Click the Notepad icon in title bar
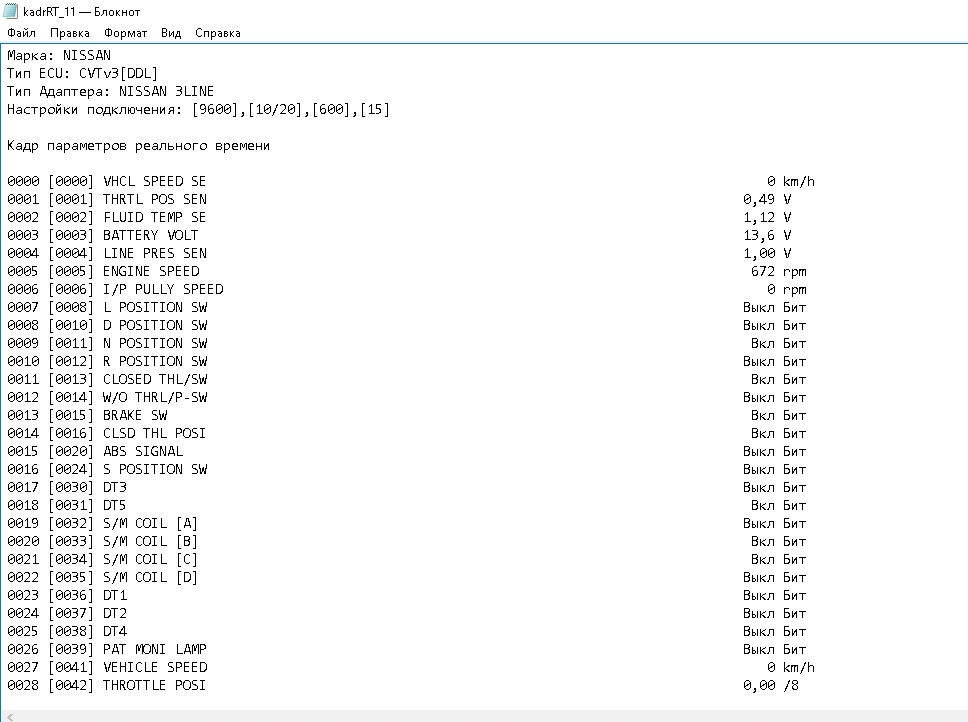The height and width of the screenshot is (722, 968). (x=11, y=12)
